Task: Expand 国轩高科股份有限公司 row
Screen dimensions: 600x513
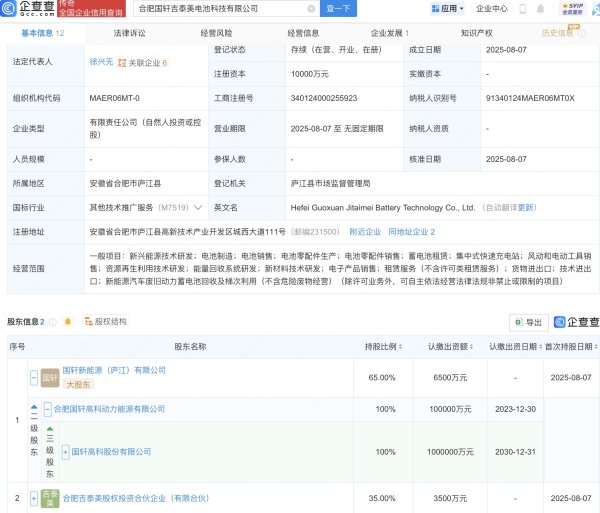Action: point(65,452)
